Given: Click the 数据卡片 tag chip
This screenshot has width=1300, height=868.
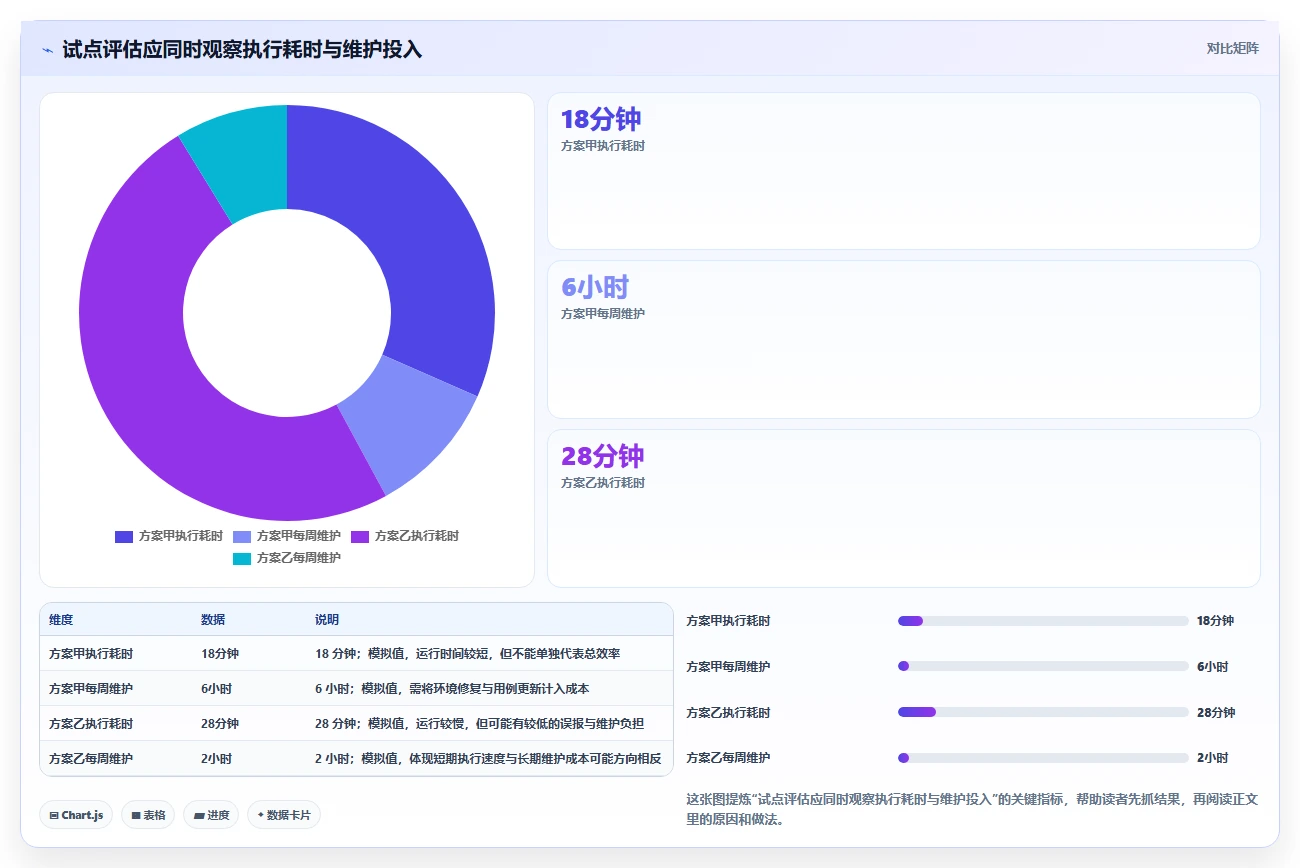Looking at the screenshot, I should point(284,815).
